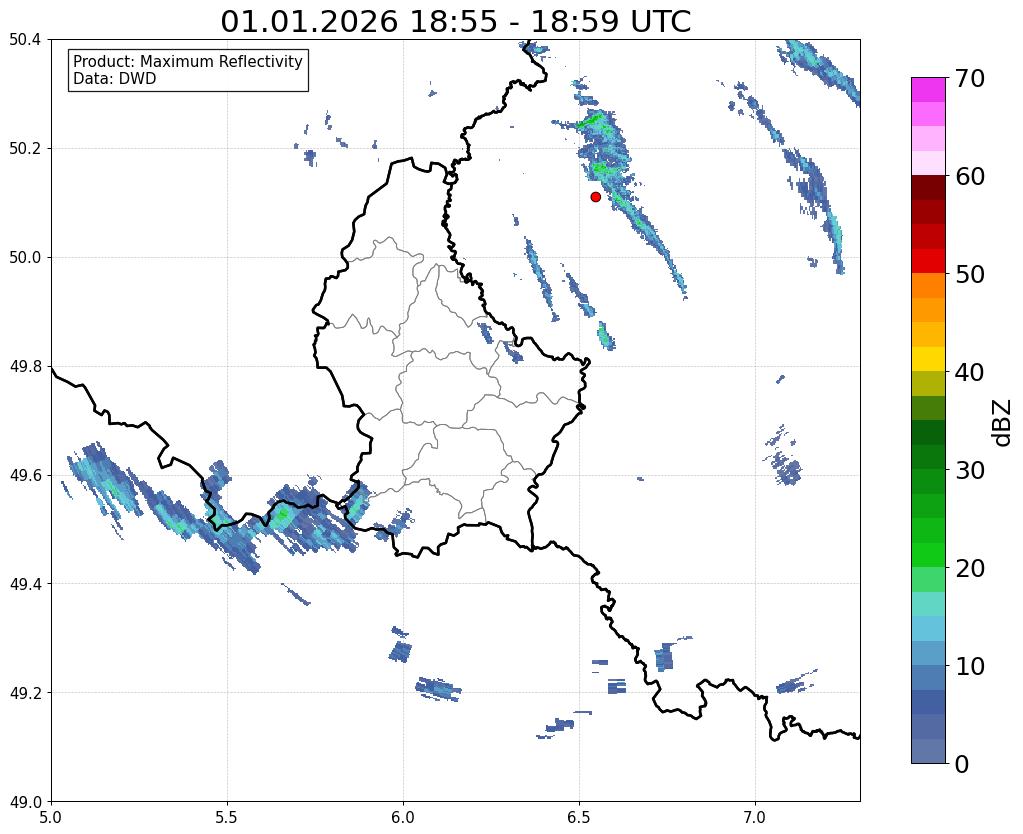Click the 6.0 longitude axis label
This screenshot has height=834, width=1023.
[403, 817]
